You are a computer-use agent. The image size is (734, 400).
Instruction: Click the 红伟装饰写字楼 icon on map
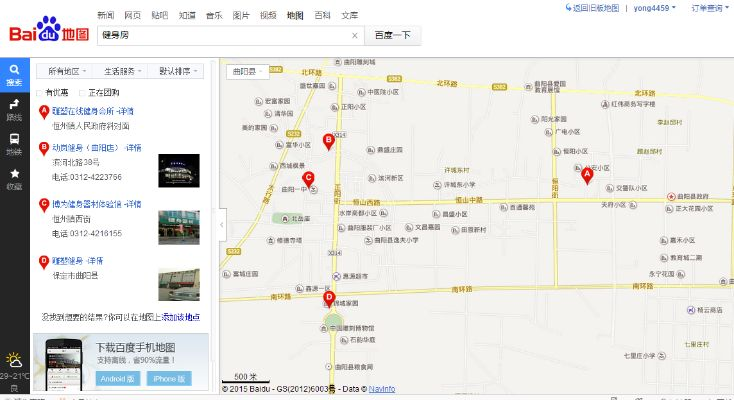(605, 104)
